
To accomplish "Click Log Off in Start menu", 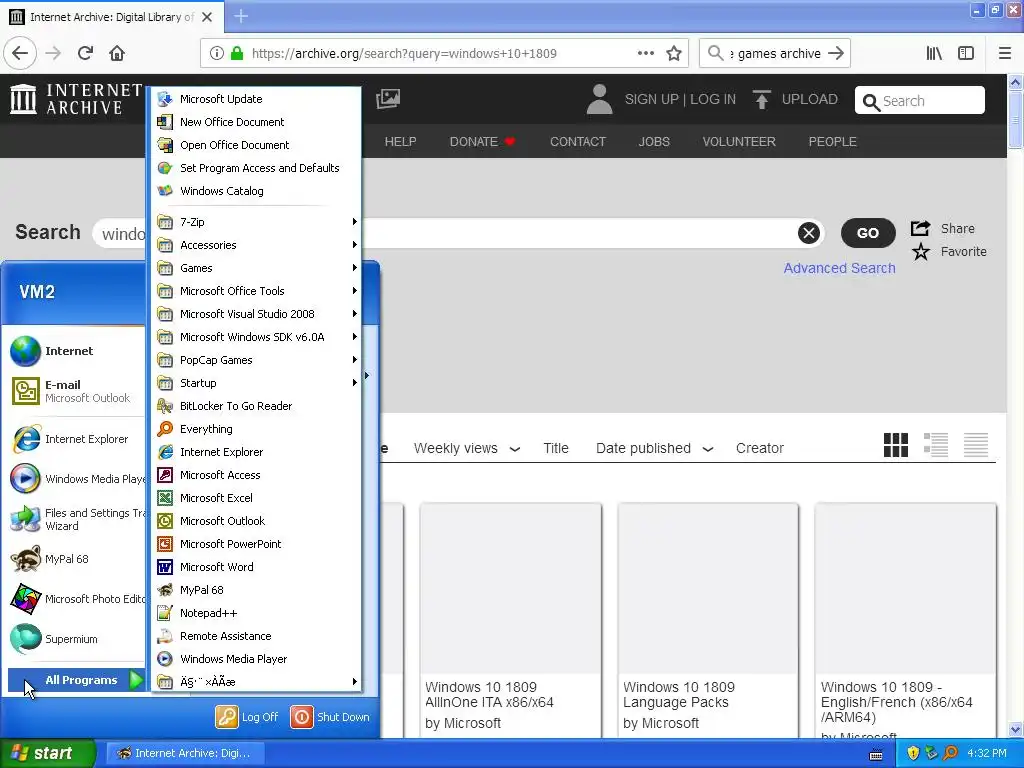I will tap(247, 716).
